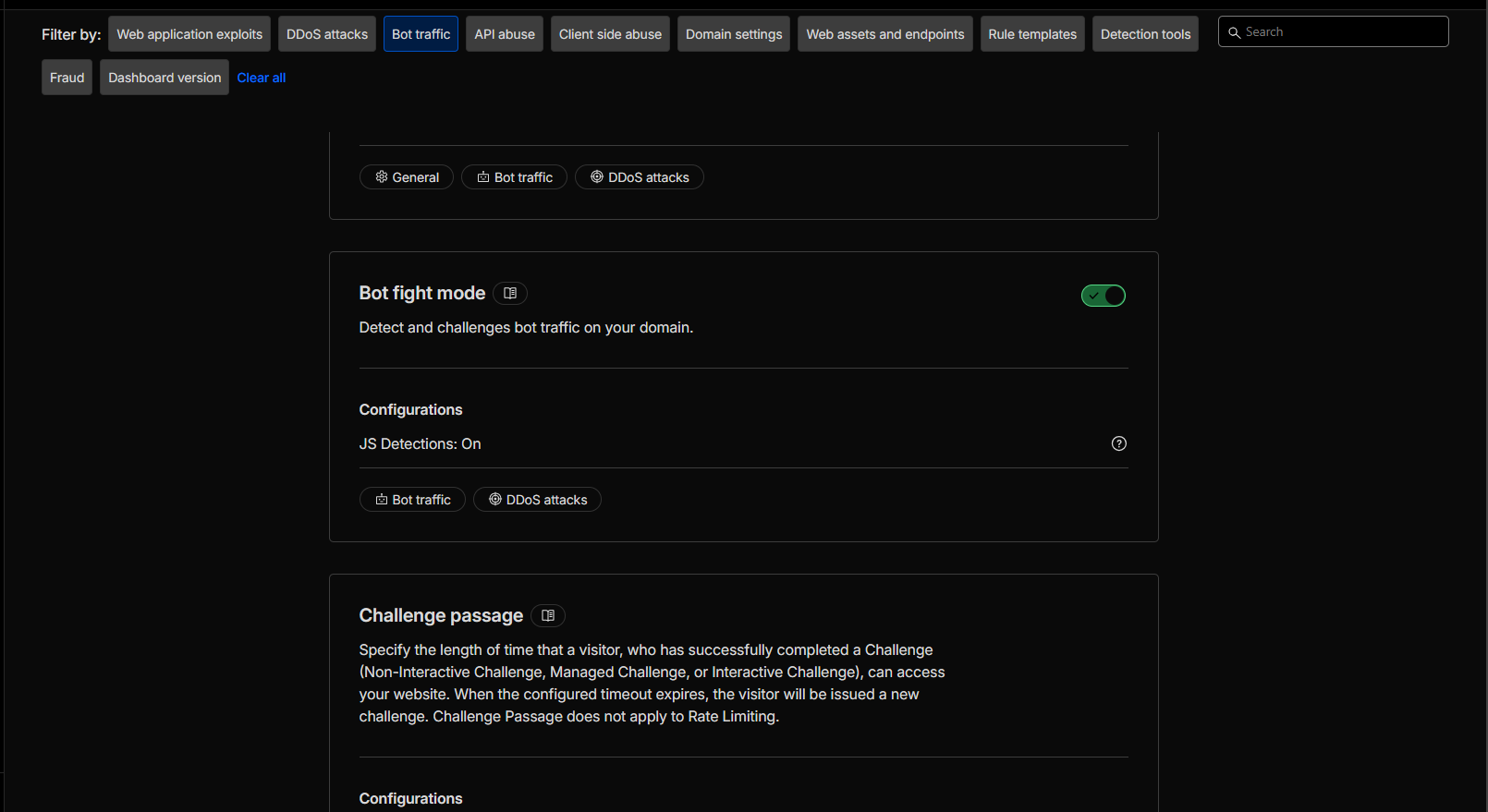Click 'Detect and challenges bot traffic' description
This screenshot has width=1488, height=812.
(526, 328)
